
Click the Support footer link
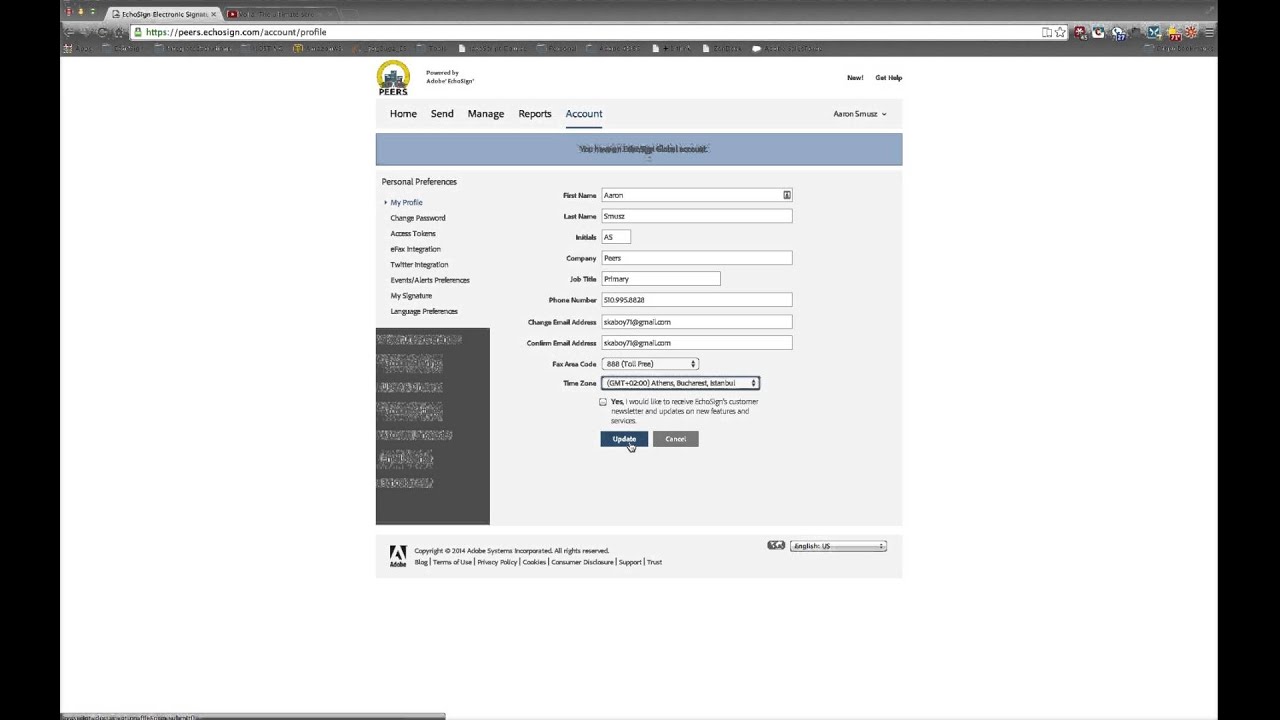[630, 562]
